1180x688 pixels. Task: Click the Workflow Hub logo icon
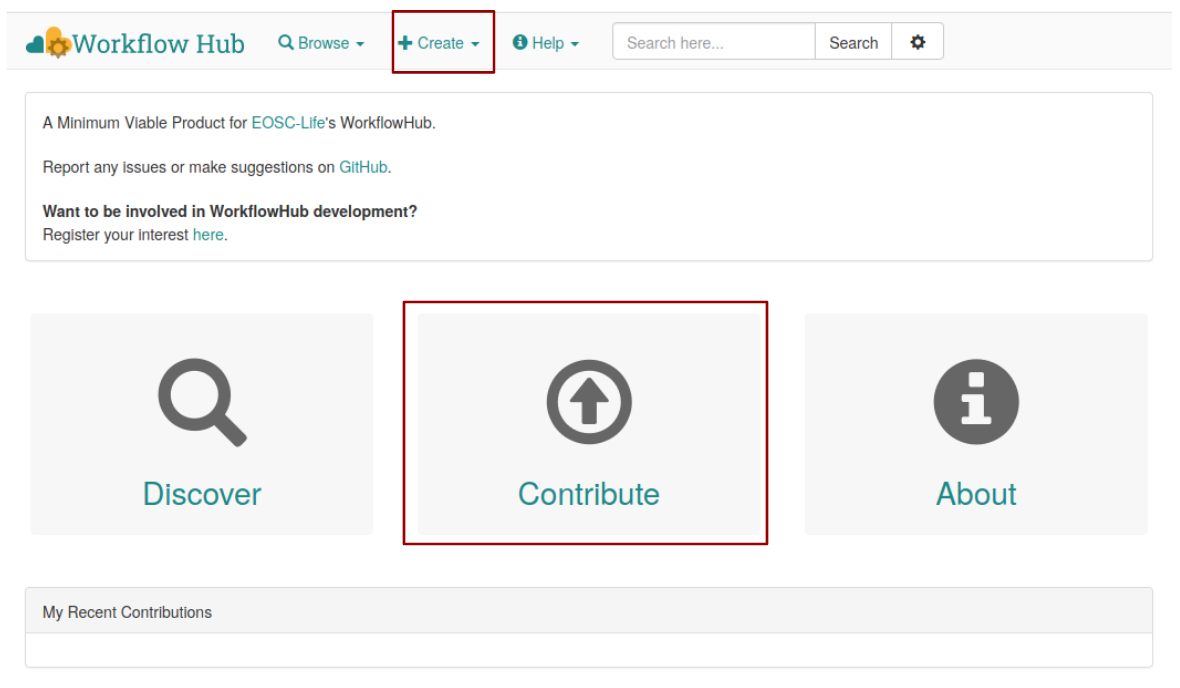(48, 43)
